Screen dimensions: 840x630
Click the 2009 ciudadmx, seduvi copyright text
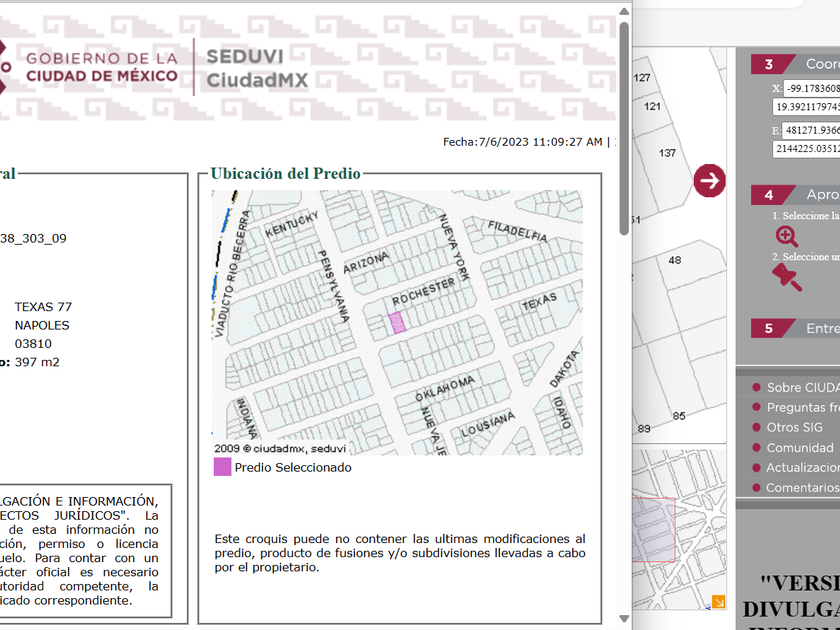[280, 448]
